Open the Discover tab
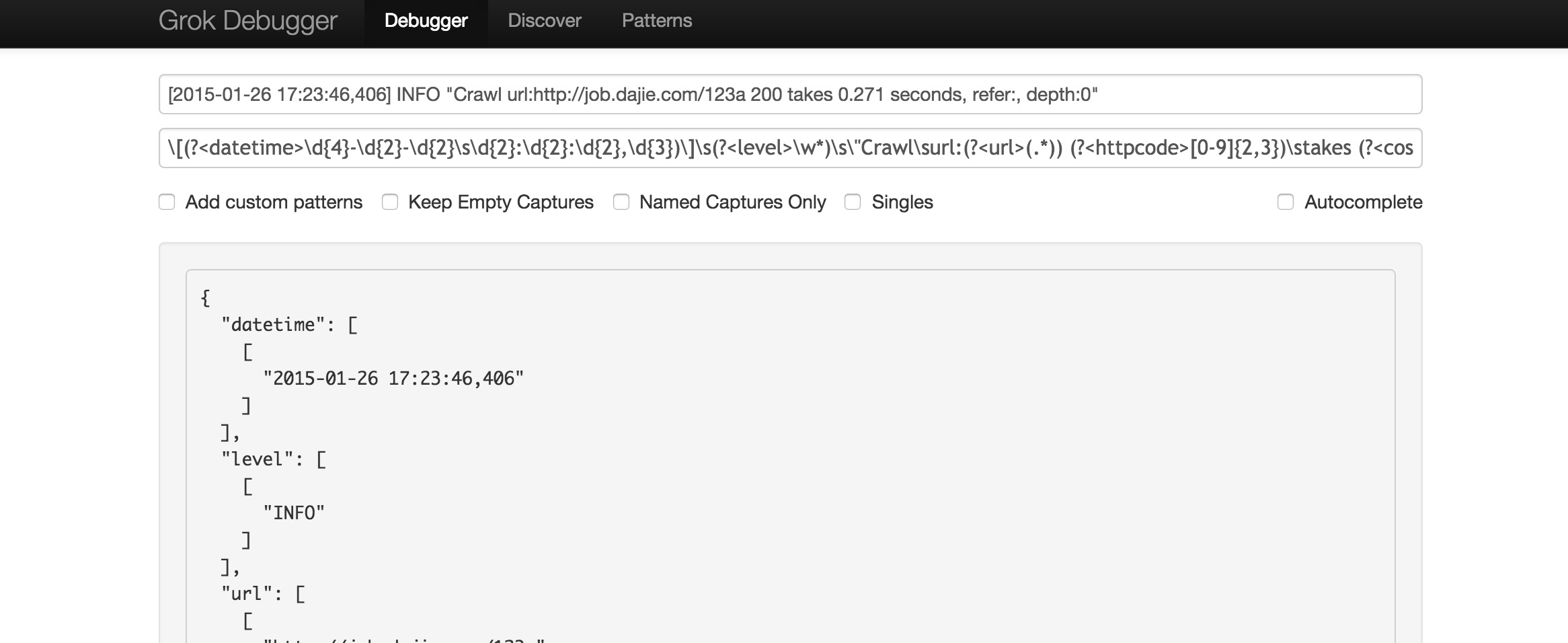 coord(544,21)
